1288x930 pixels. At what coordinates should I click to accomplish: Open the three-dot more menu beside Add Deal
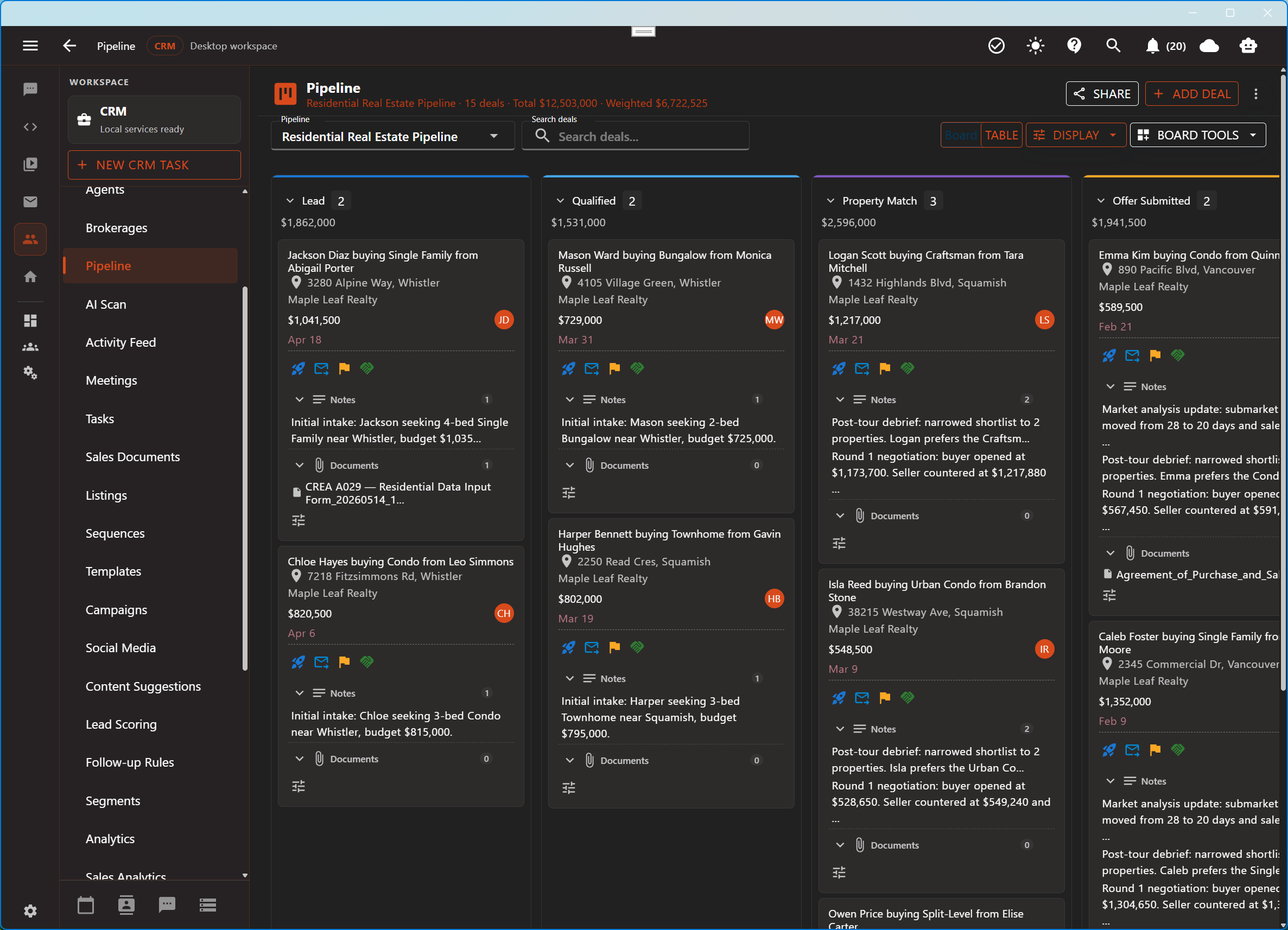tap(1255, 94)
